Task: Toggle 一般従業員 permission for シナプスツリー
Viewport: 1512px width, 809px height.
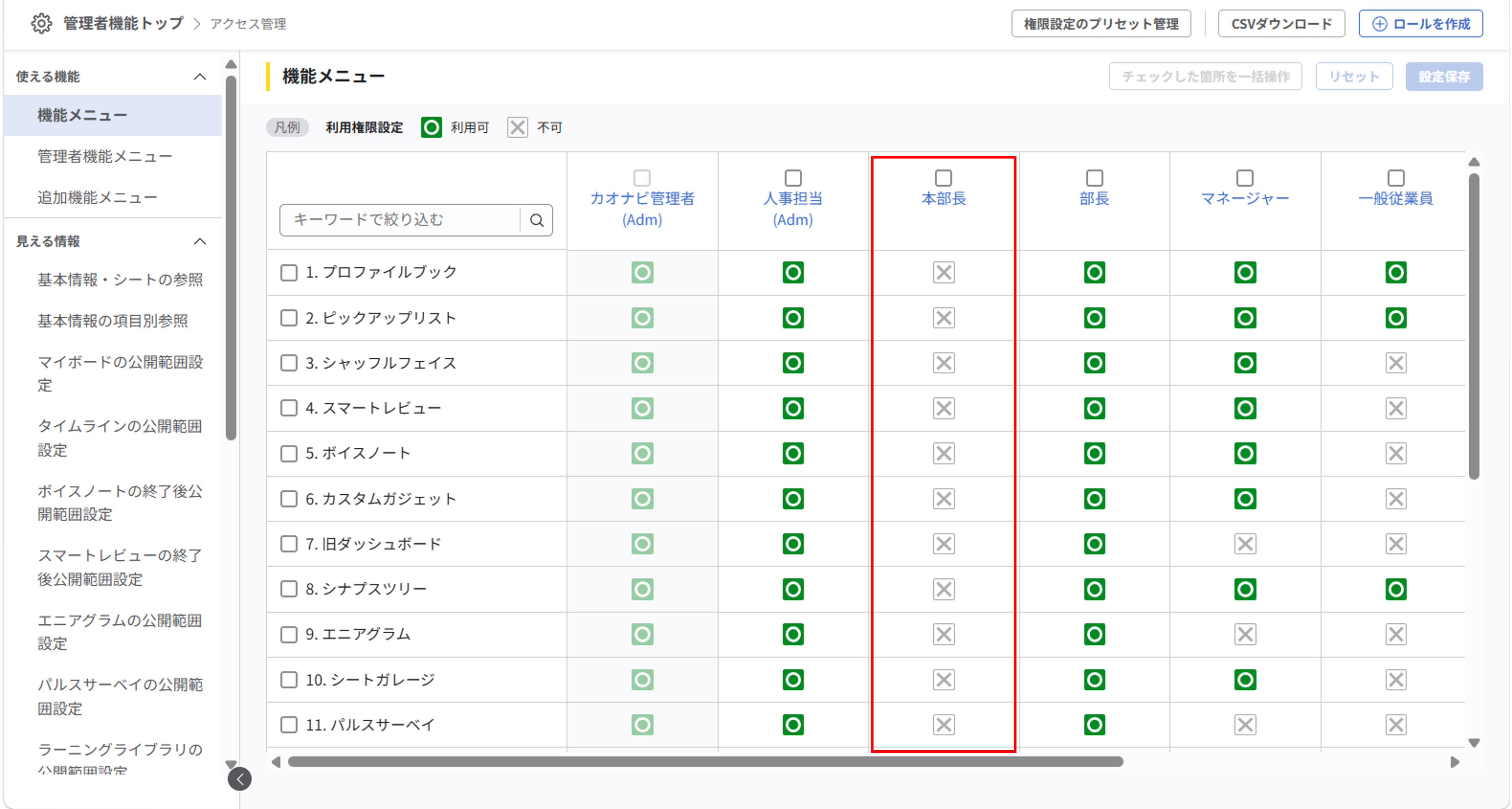Action: pos(1396,589)
